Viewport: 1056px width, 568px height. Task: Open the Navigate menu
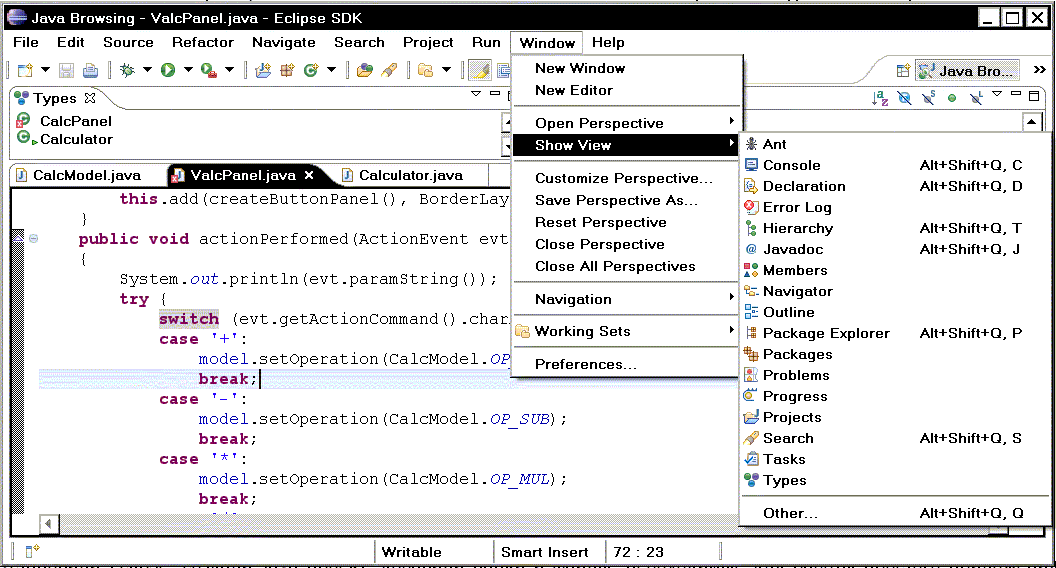pos(284,42)
